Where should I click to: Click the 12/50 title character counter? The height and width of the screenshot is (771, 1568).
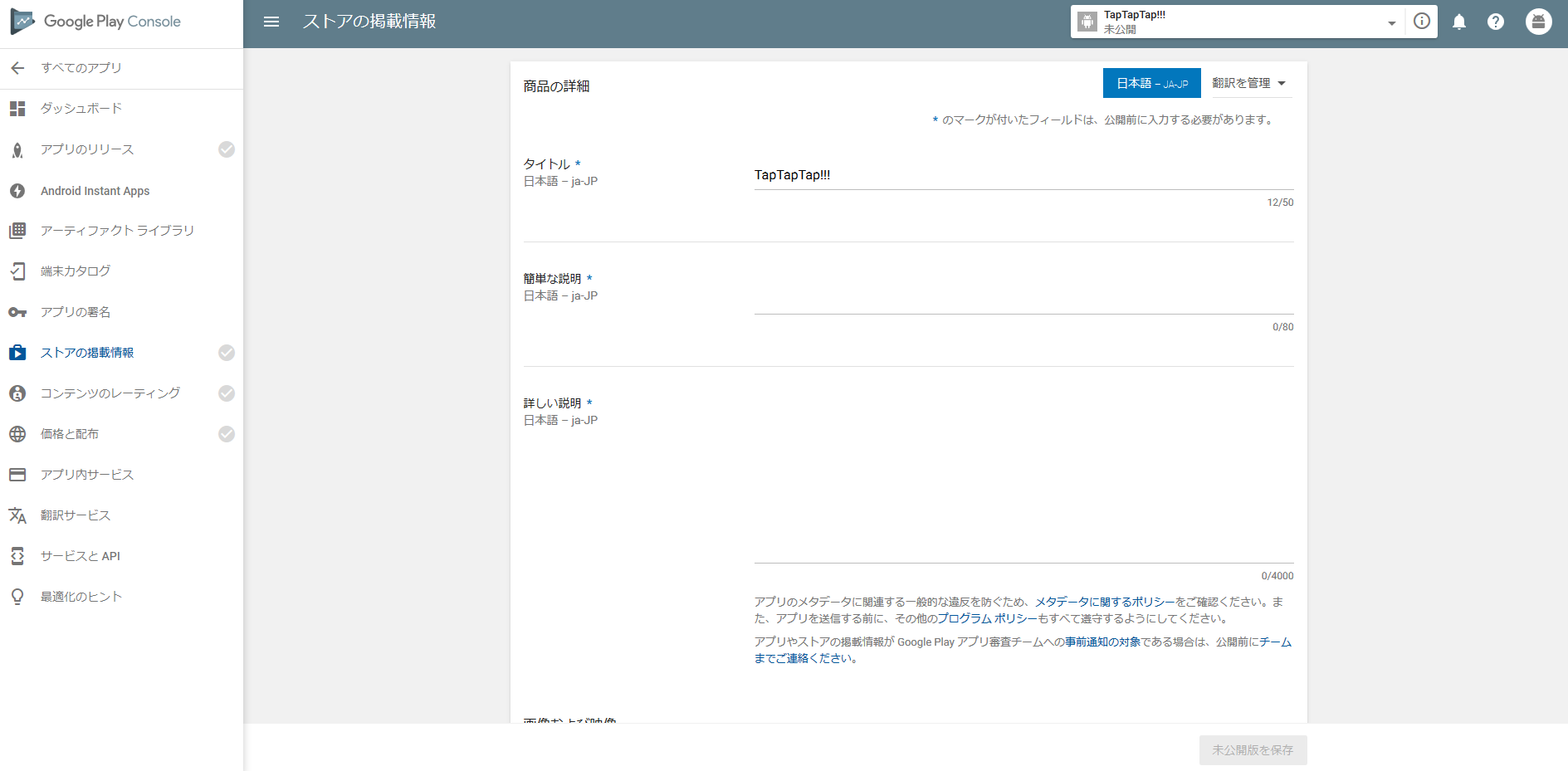point(1280,203)
